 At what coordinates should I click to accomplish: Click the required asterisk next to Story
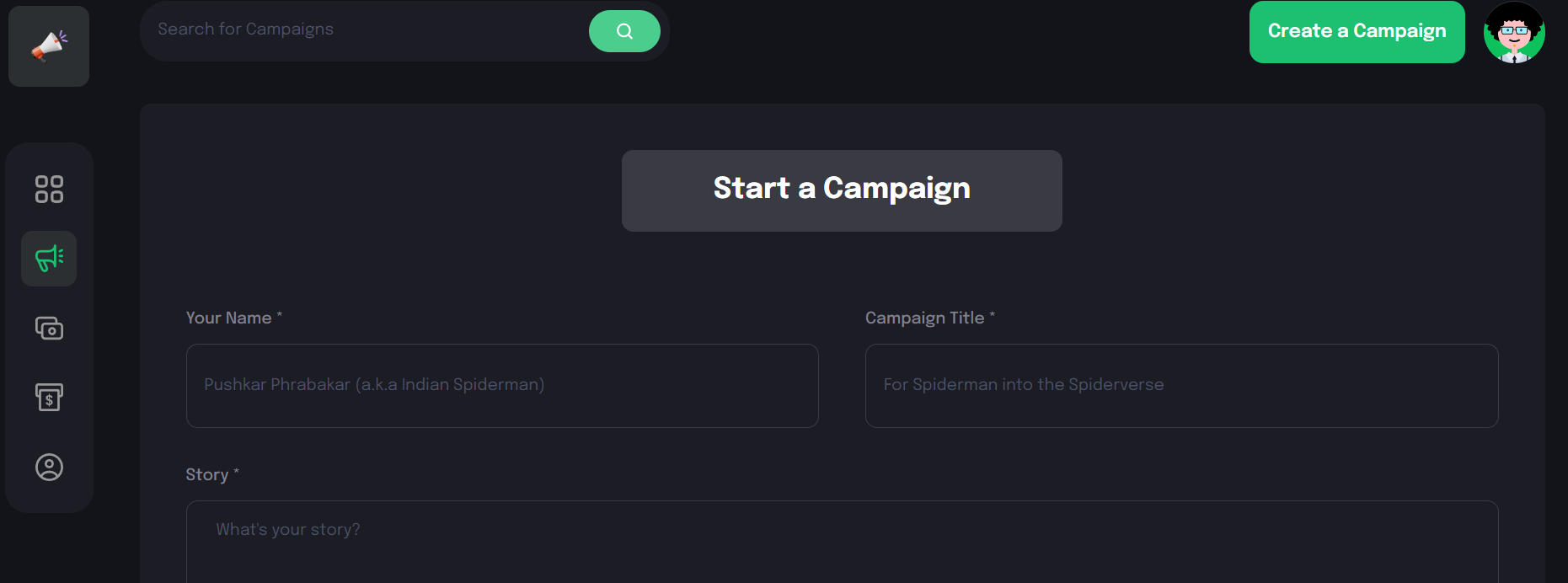[236, 473]
